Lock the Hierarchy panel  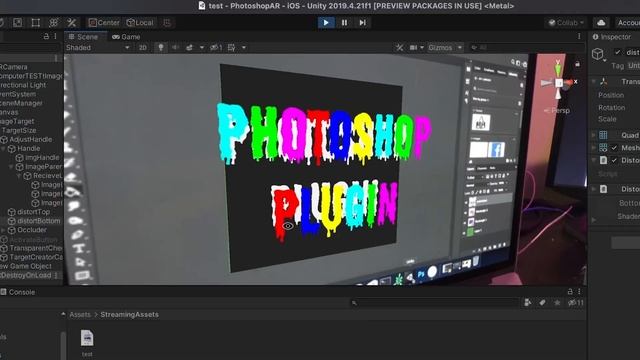point(46,36)
